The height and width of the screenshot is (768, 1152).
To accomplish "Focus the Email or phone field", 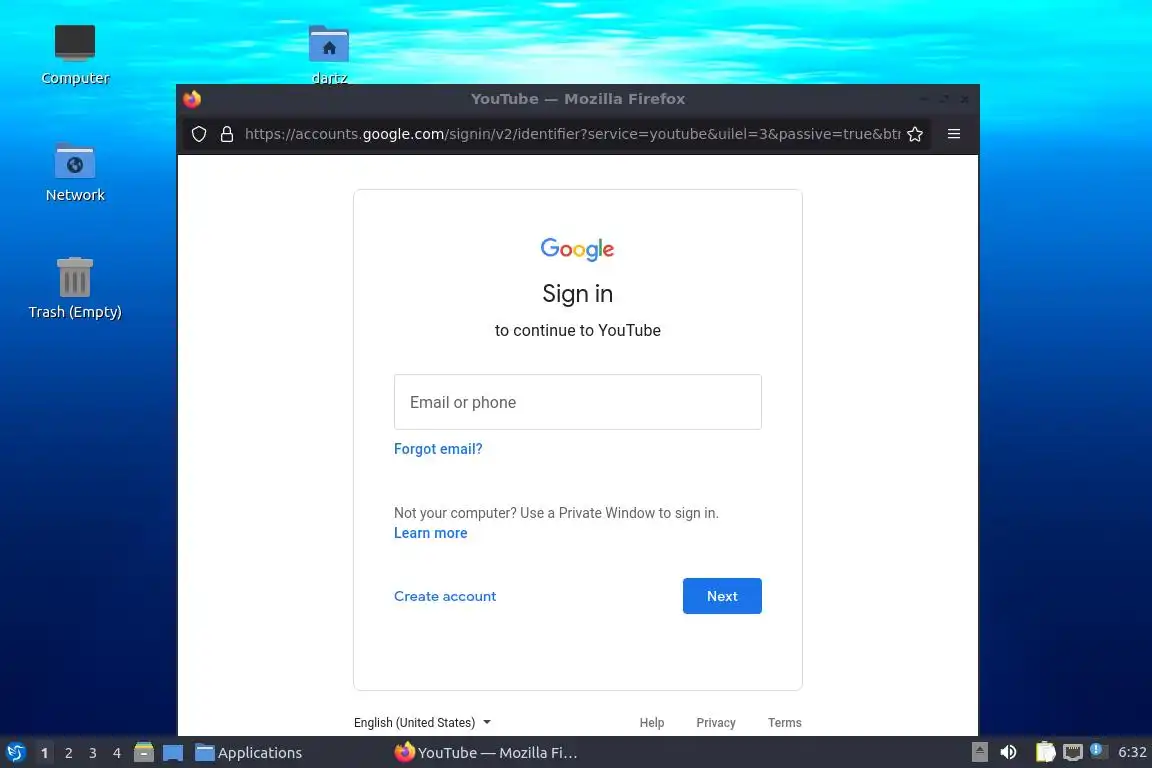I will (x=577, y=402).
